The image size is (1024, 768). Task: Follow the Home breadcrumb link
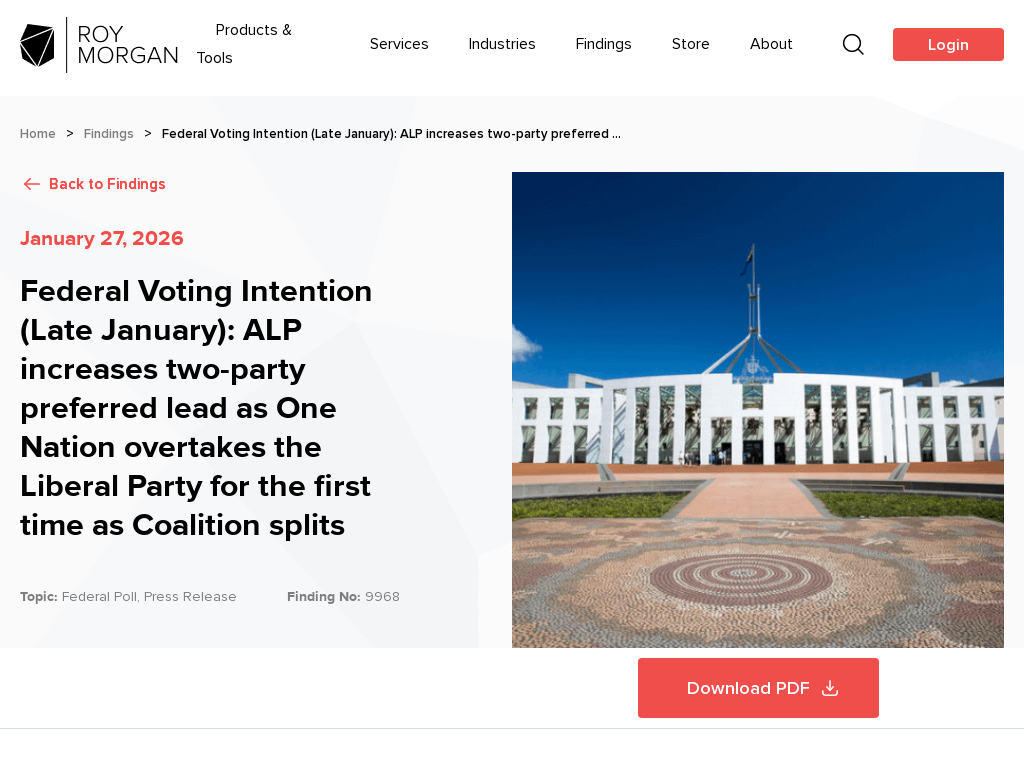pos(38,134)
